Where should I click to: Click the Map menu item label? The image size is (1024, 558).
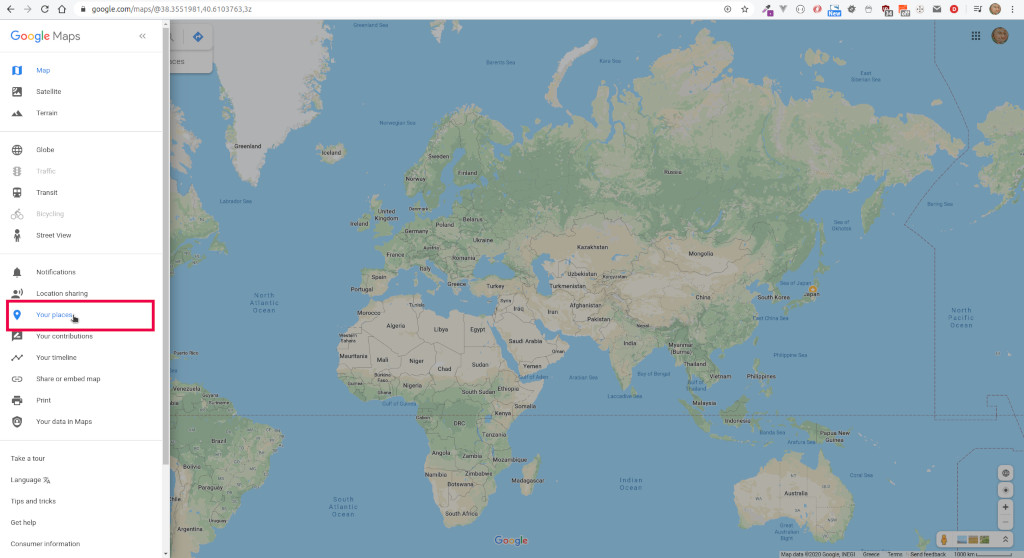coord(43,71)
